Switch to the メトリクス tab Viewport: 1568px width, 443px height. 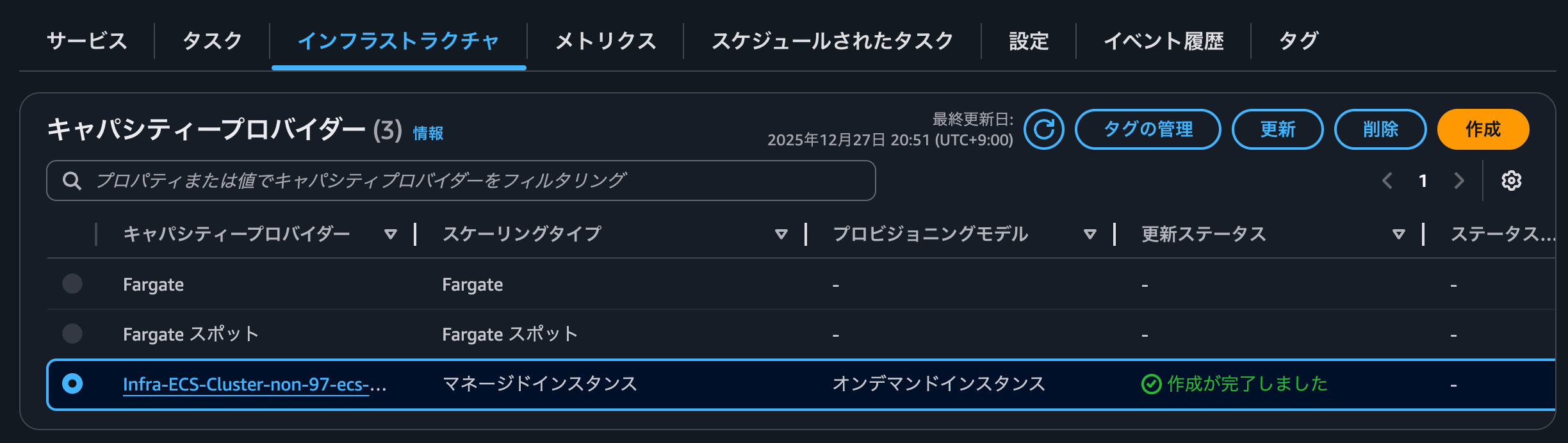point(605,40)
